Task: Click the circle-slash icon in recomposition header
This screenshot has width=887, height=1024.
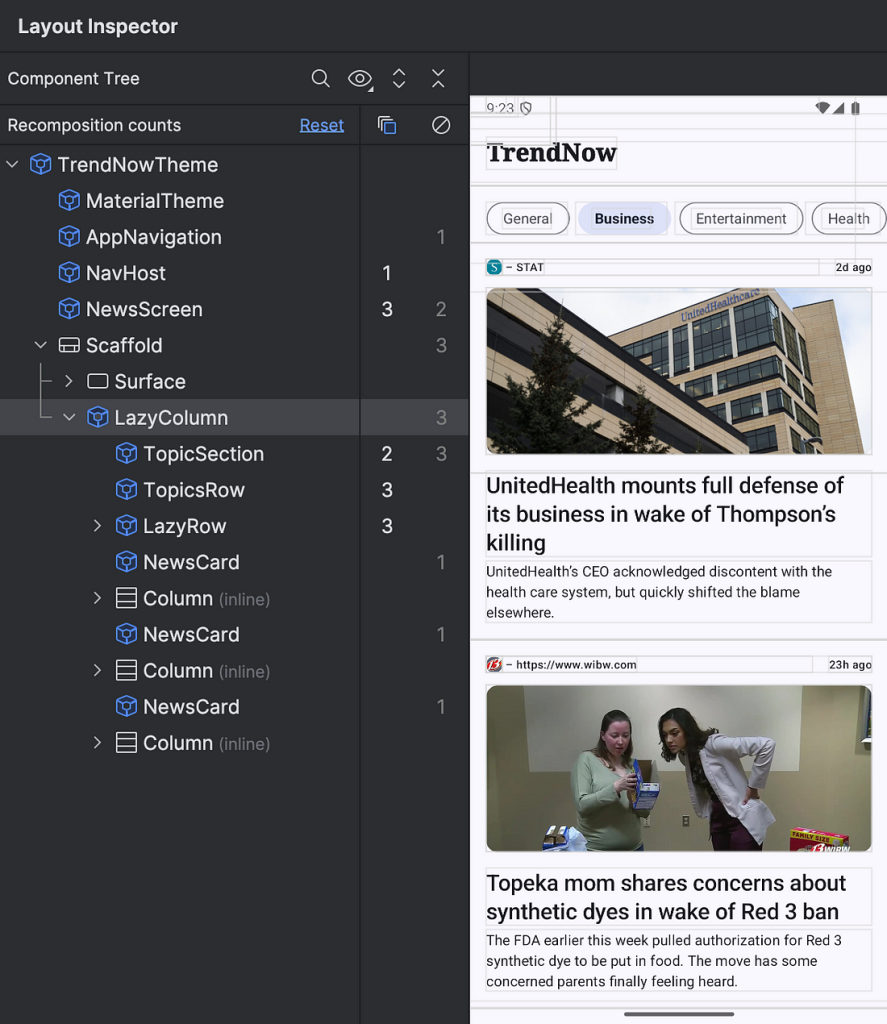Action: point(441,125)
